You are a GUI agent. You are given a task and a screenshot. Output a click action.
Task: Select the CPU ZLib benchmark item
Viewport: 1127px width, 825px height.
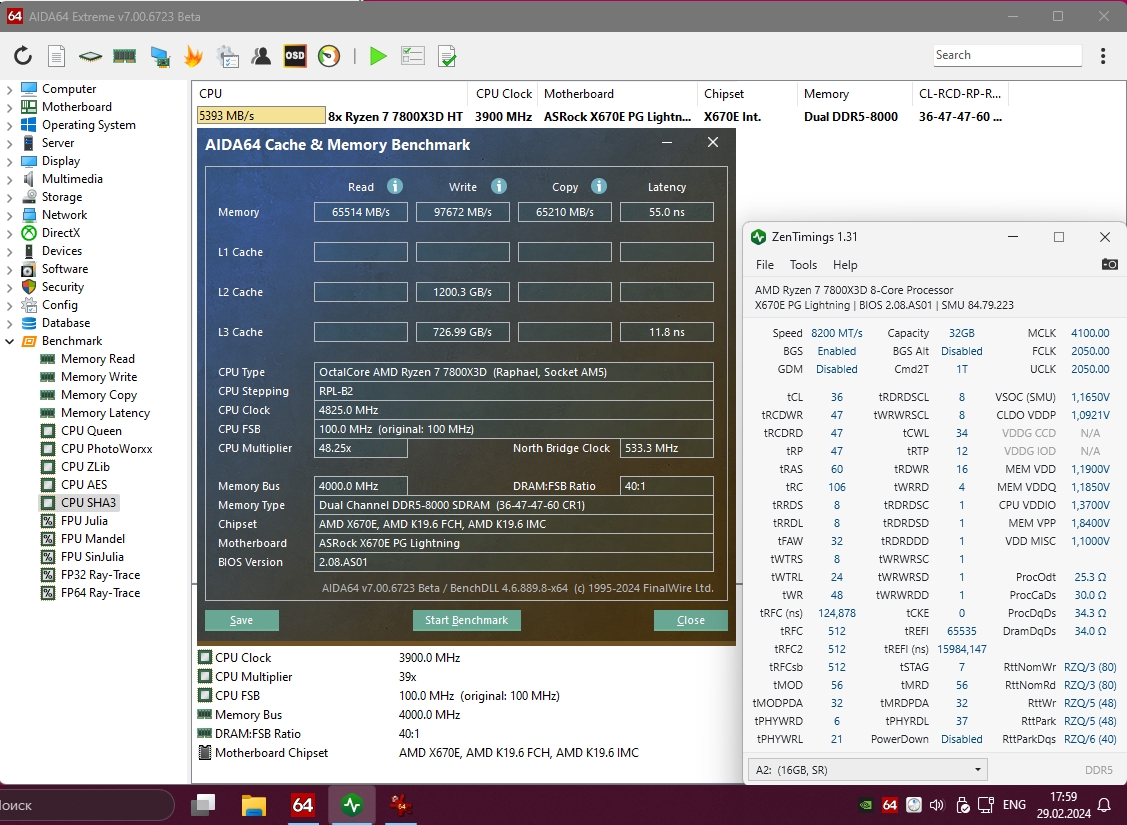point(85,466)
